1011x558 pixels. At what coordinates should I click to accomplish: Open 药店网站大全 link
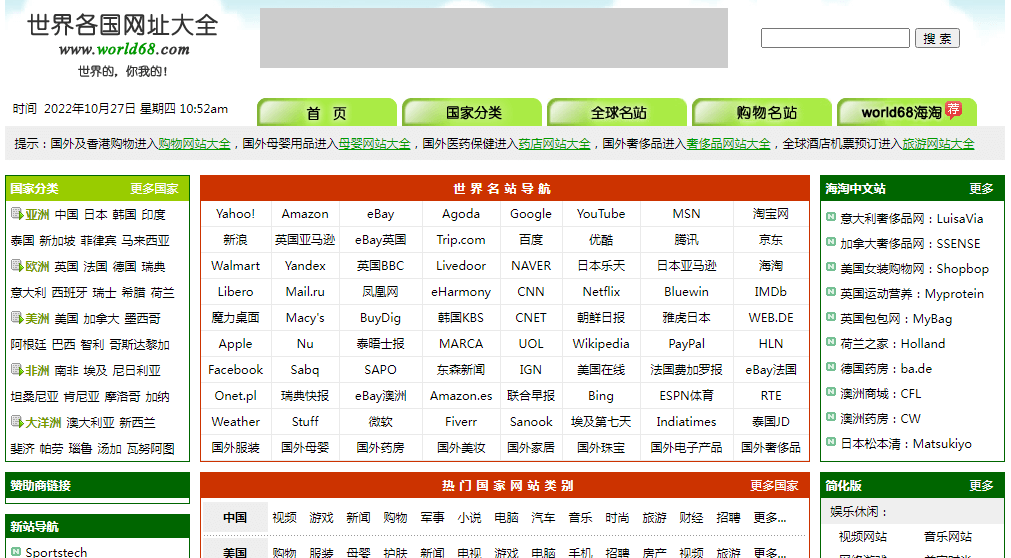click(x=554, y=143)
